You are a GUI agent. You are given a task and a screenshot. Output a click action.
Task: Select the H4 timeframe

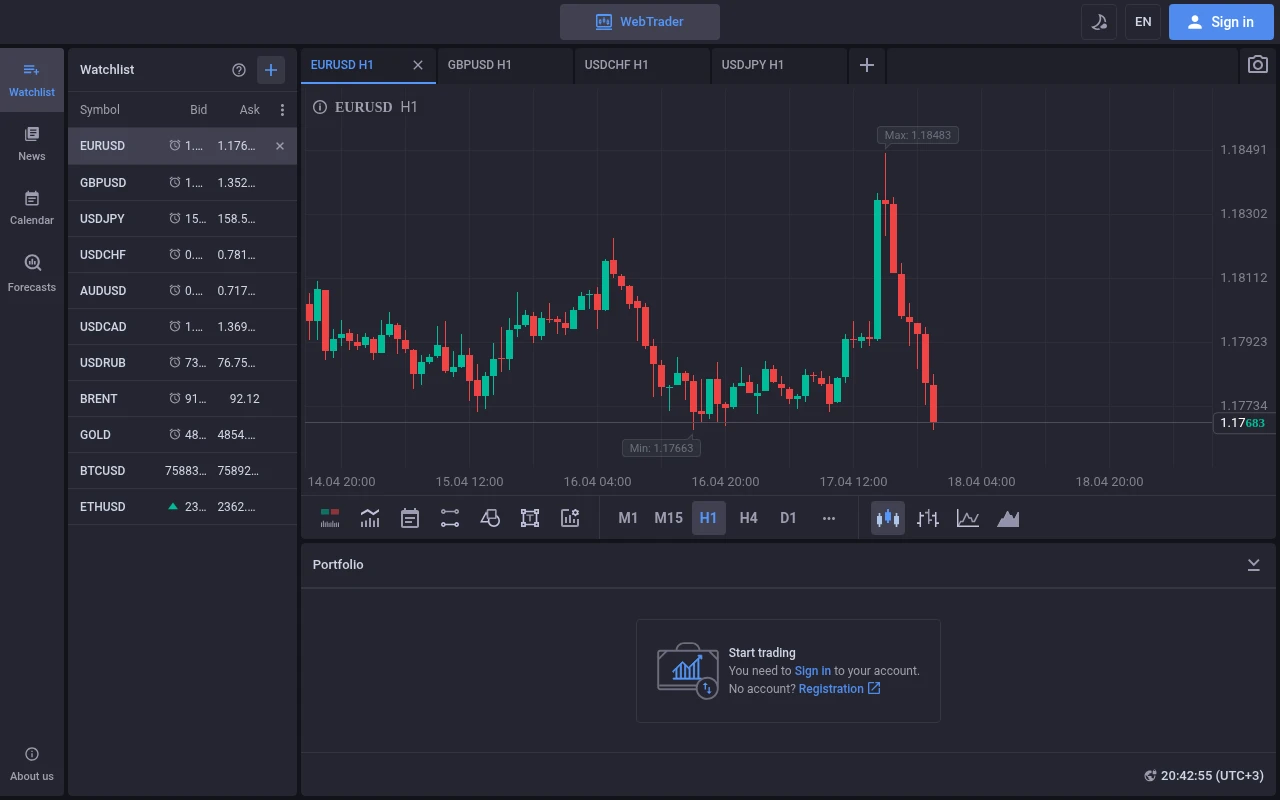tap(748, 518)
